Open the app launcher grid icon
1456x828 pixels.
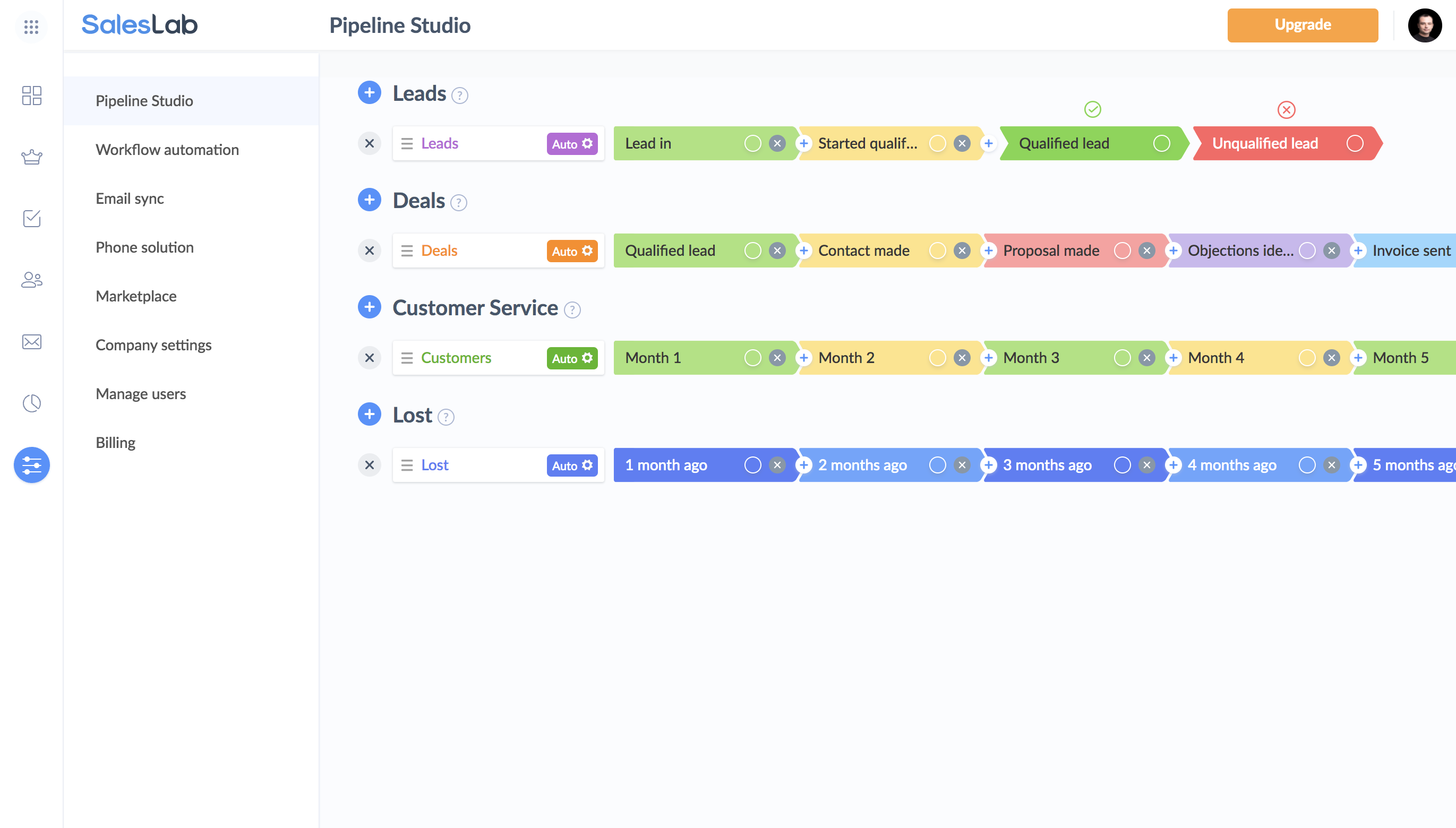pos(31,27)
